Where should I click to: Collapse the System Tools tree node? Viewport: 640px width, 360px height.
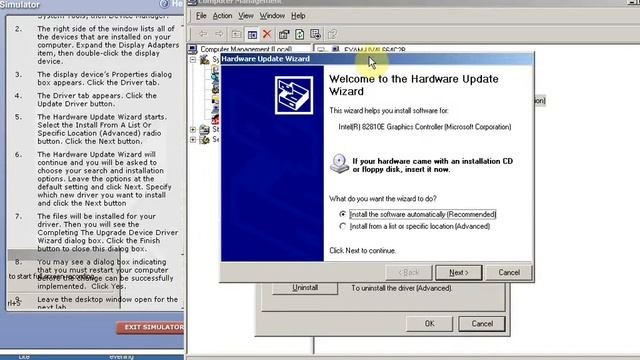[193, 60]
